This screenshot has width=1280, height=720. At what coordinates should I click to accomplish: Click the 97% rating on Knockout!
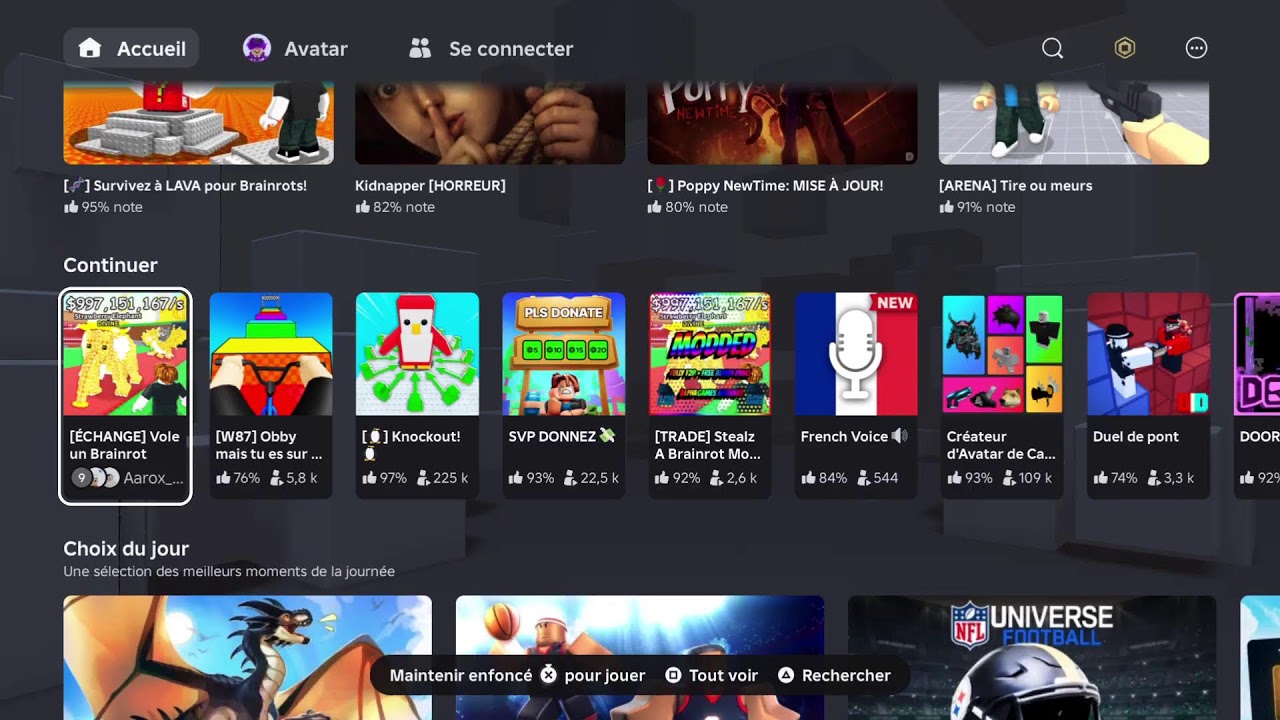(x=385, y=478)
